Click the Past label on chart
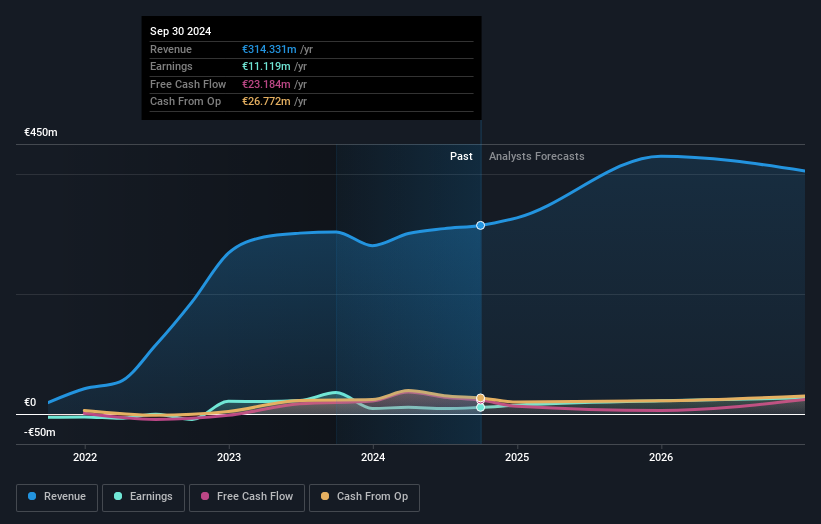The height and width of the screenshot is (524, 821). tap(461, 157)
